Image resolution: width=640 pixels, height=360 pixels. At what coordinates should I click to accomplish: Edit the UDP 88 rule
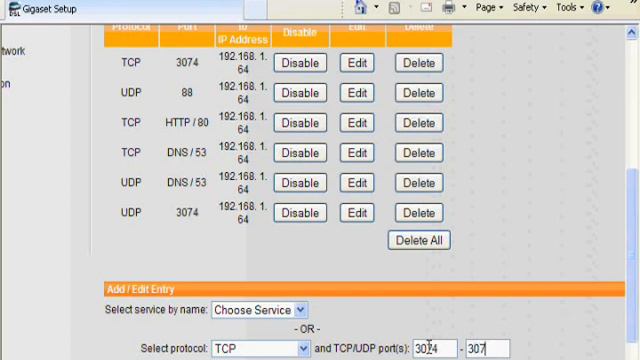pos(357,93)
